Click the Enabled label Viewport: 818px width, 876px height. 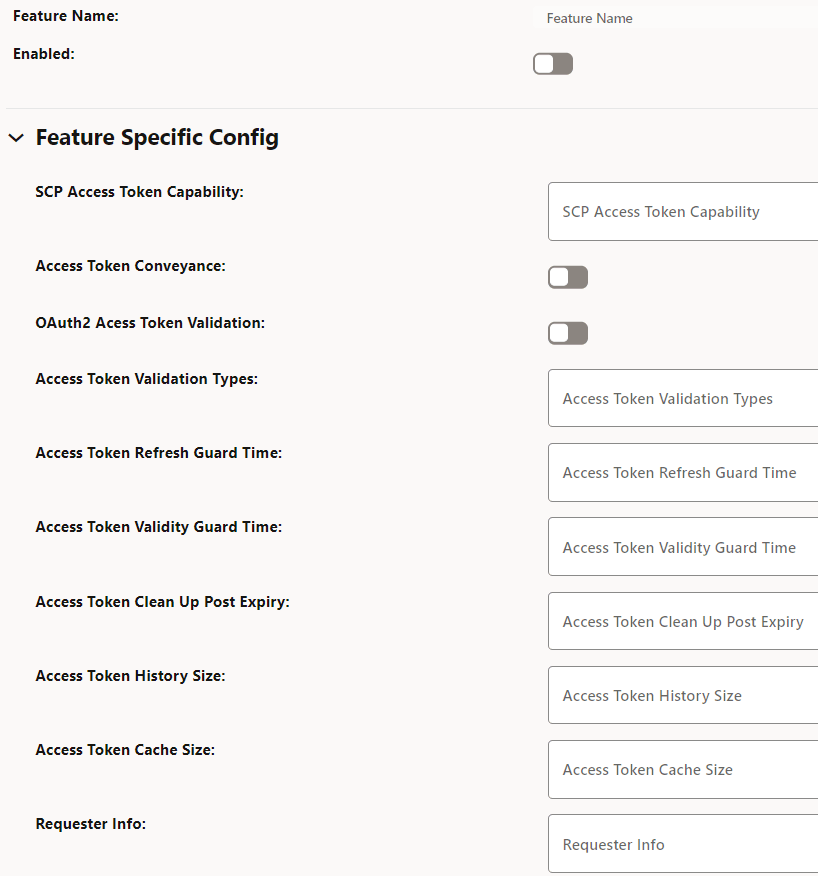[x=43, y=53]
